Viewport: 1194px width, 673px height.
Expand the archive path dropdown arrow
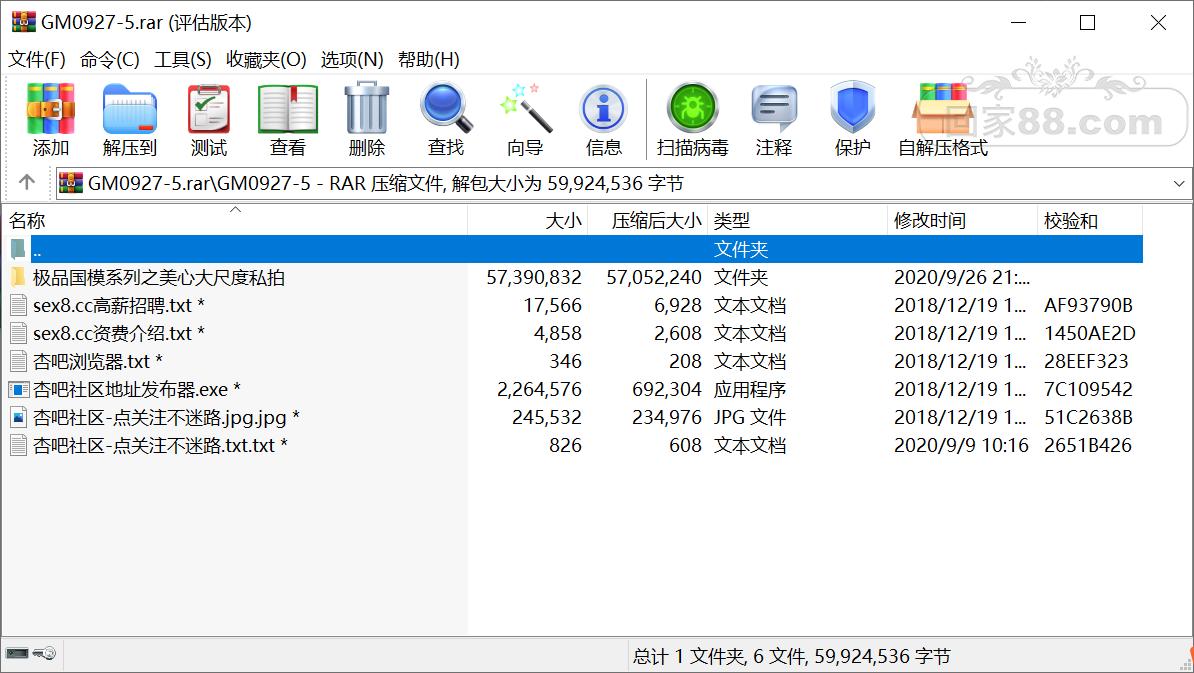[1179, 184]
